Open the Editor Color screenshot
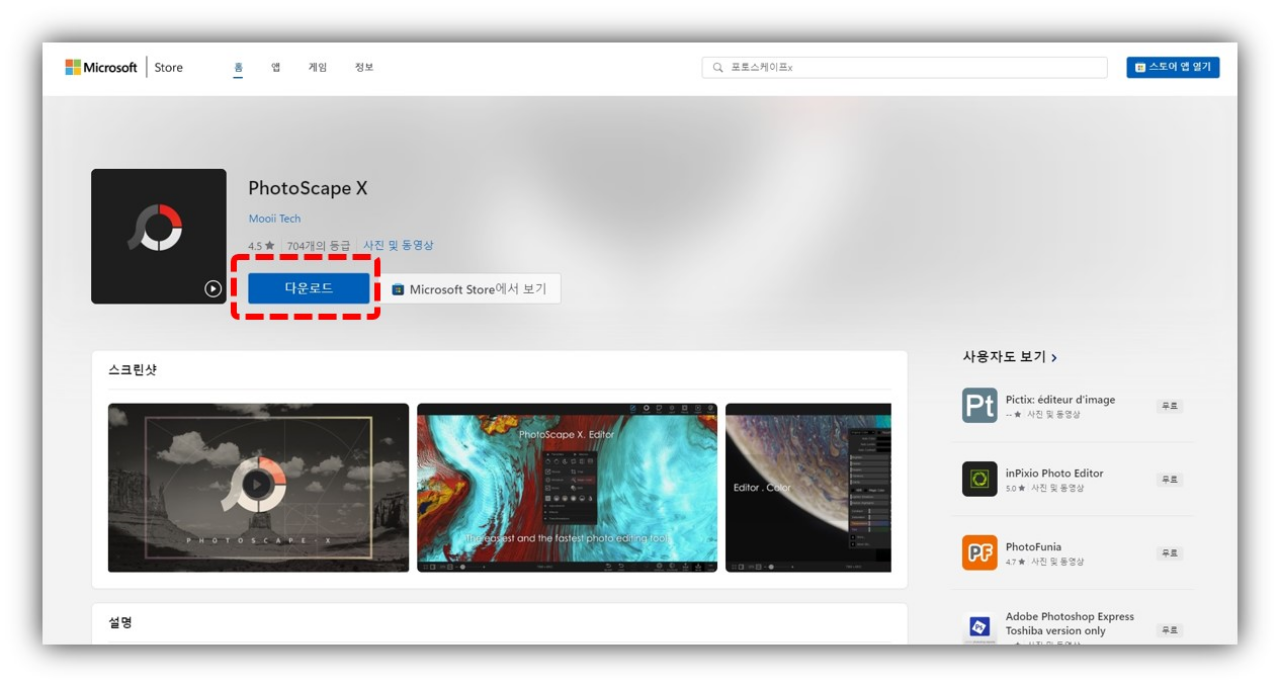Screen dimensions: 1280x687 tap(808, 487)
